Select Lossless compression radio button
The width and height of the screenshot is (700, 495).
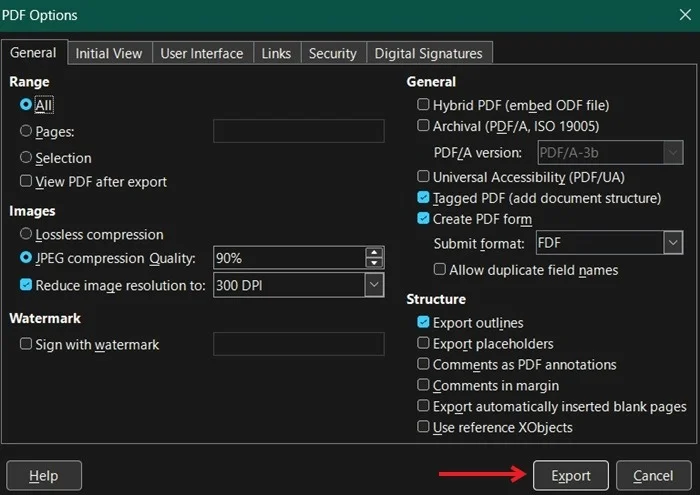(26, 234)
